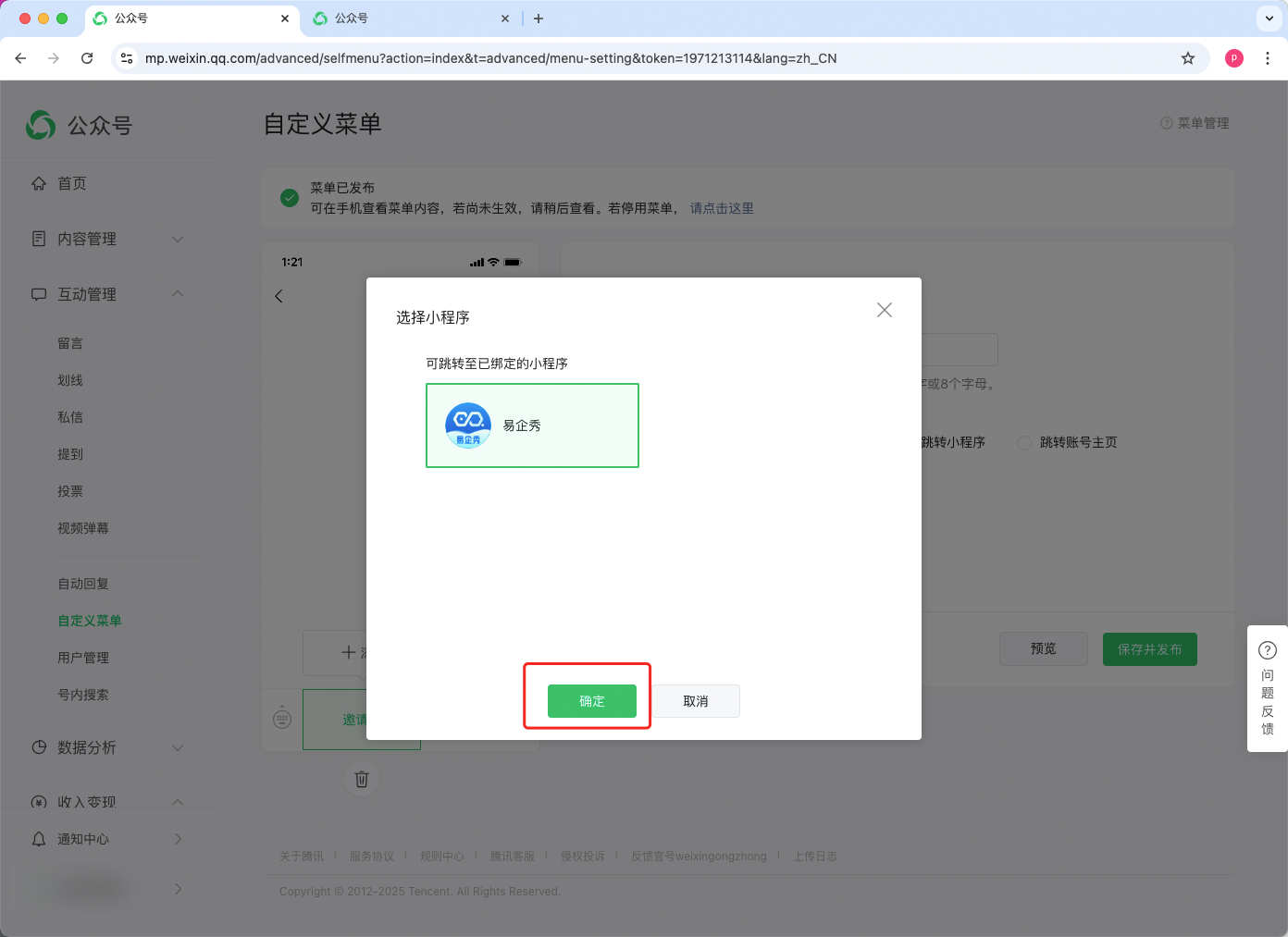Open 用户管理 in the sidebar menu
The width and height of the screenshot is (1288, 937).
(x=83, y=658)
